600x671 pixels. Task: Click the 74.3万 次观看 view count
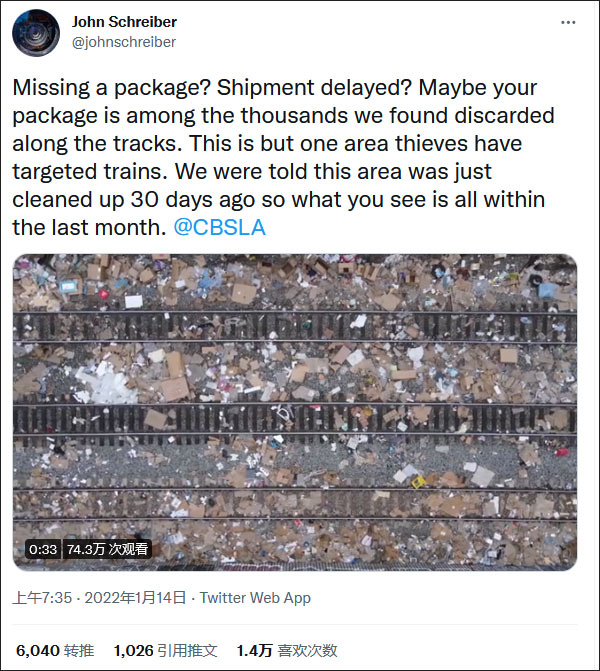coord(107,549)
